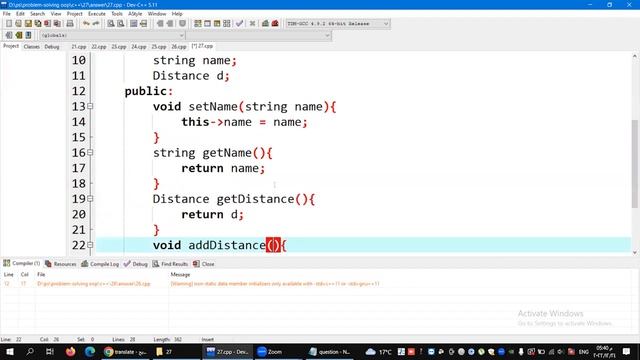This screenshot has height=360, width=640.
Task: Click the red delete profiling info icon
Action: coord(275,24)
